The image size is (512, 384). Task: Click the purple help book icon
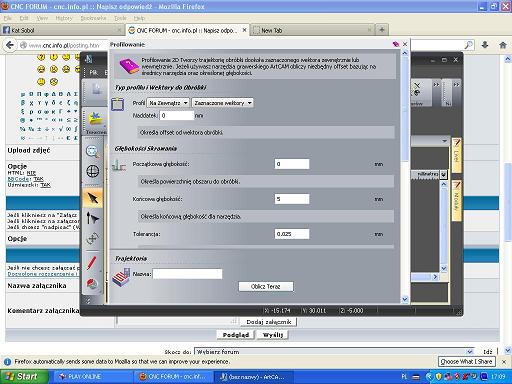[129, 66]
